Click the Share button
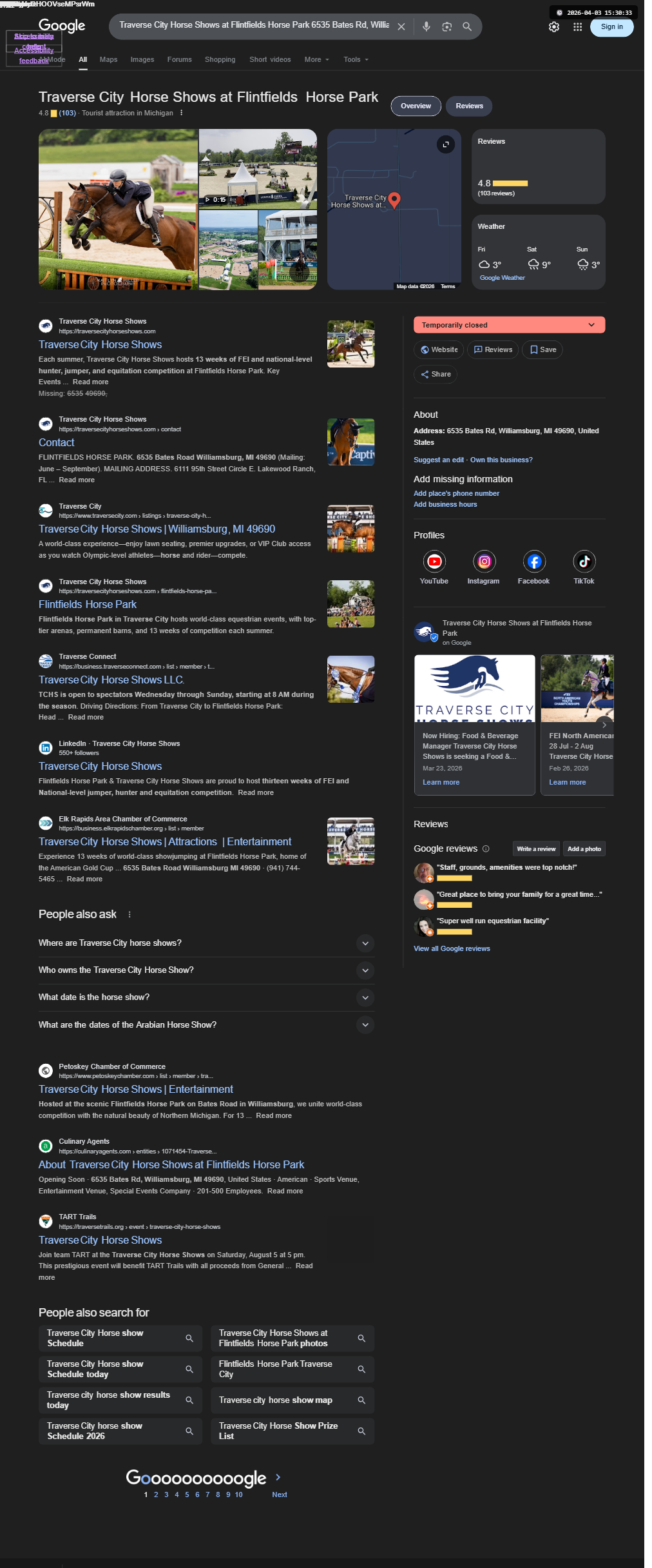 pyautogui.click(x=436, y=374)
